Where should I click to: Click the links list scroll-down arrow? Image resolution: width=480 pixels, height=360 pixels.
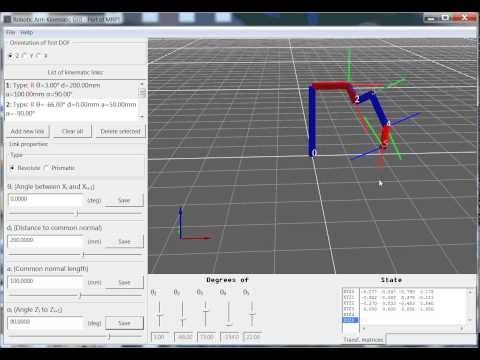[142, 116]
